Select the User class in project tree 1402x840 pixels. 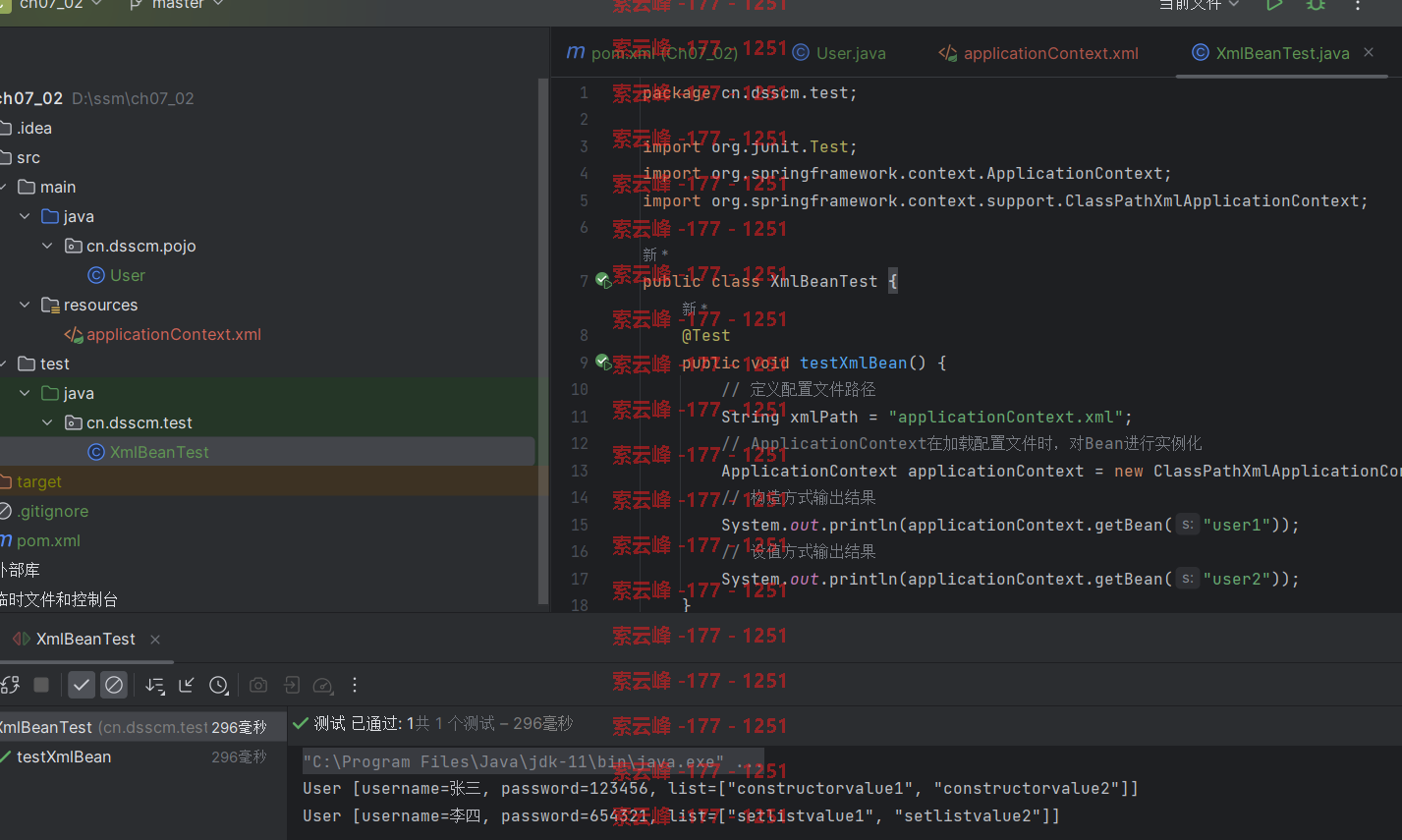click(x=117, y=275)
